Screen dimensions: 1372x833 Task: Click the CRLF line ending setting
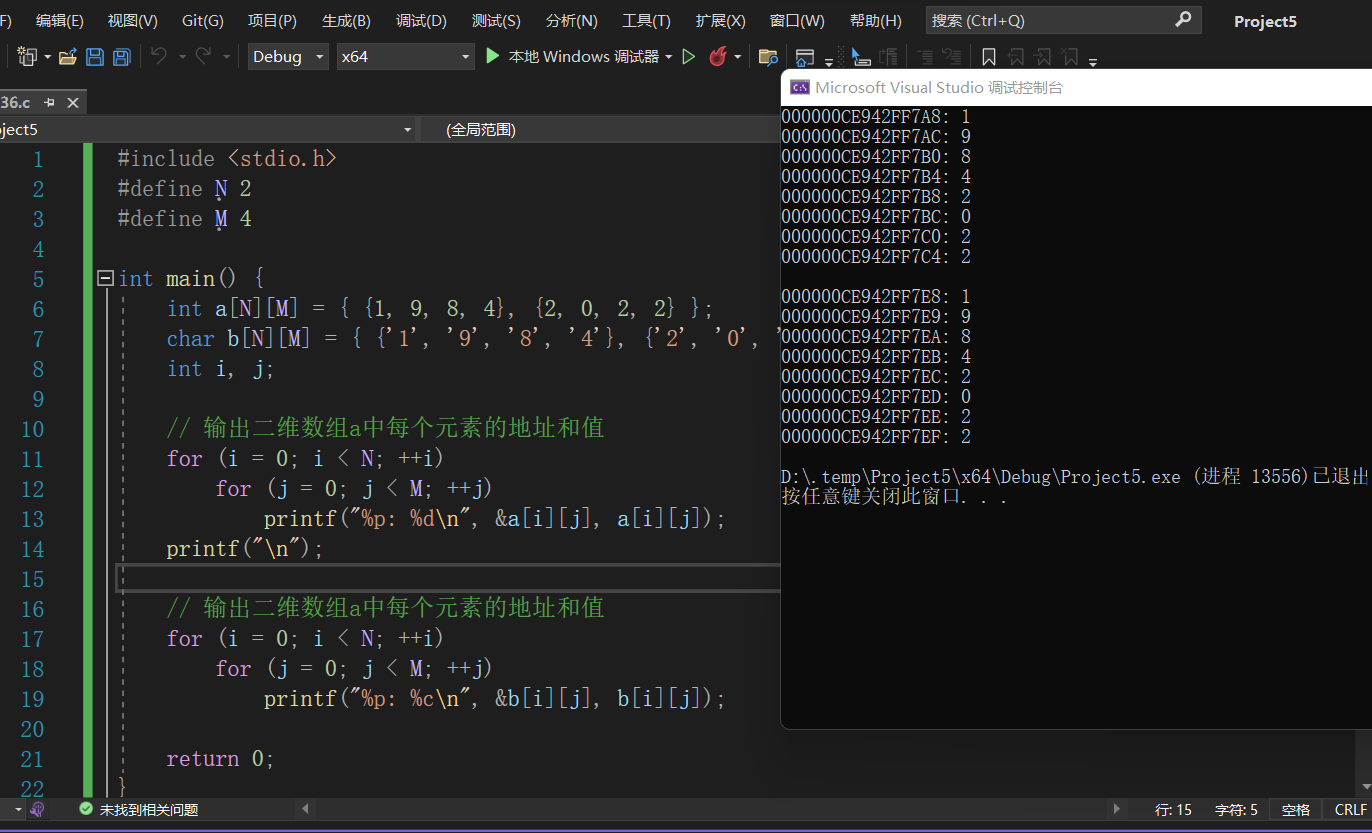point(1350,810)
